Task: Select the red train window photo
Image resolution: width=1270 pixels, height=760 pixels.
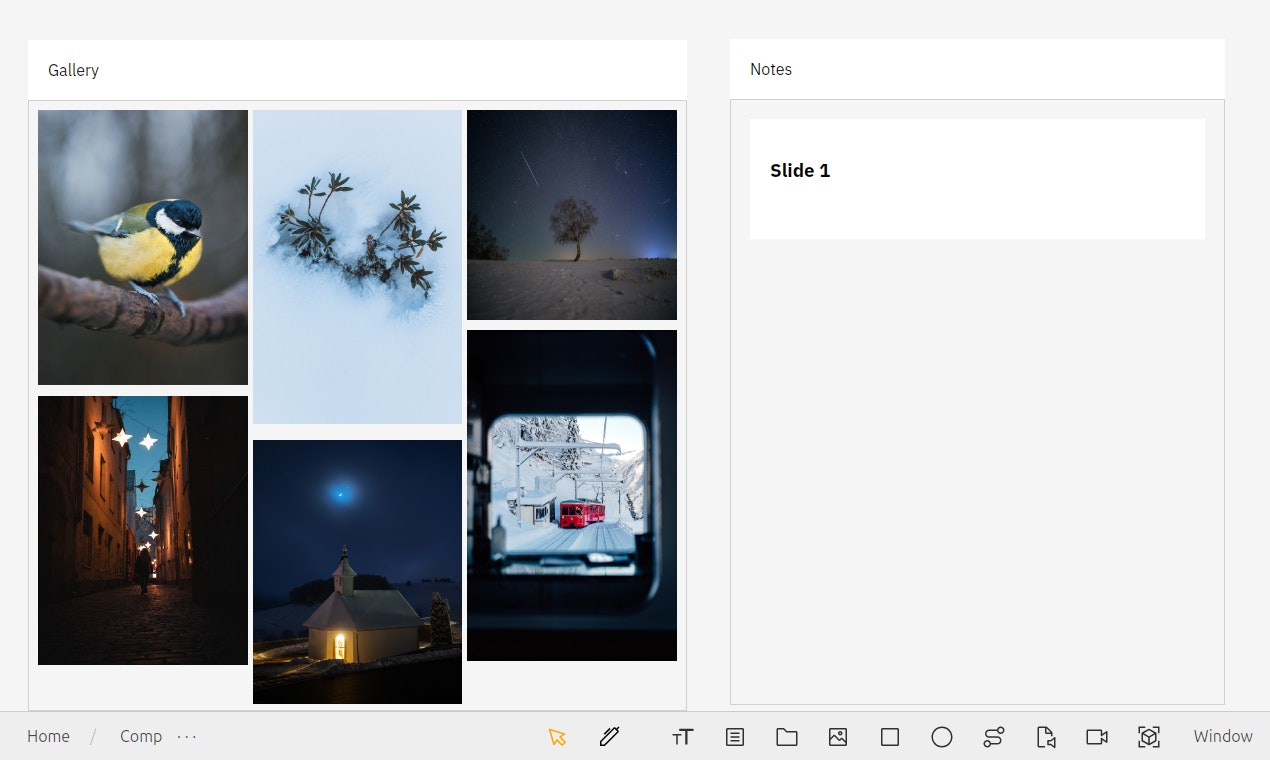Action: 572,495
